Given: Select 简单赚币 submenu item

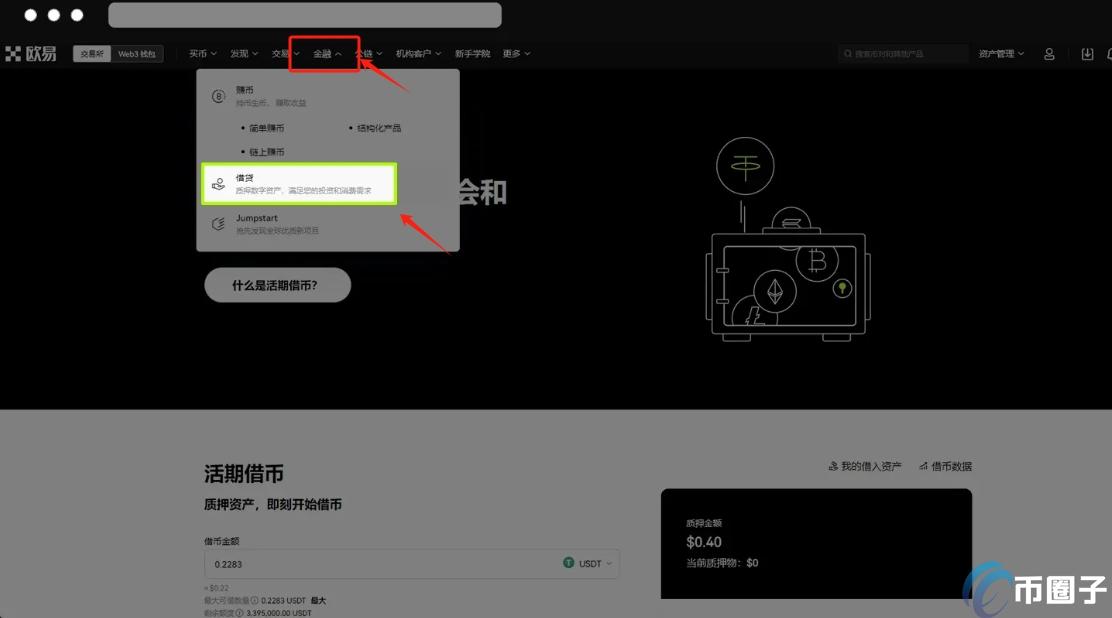Looking at the screenshot, I should pos(267,128).
